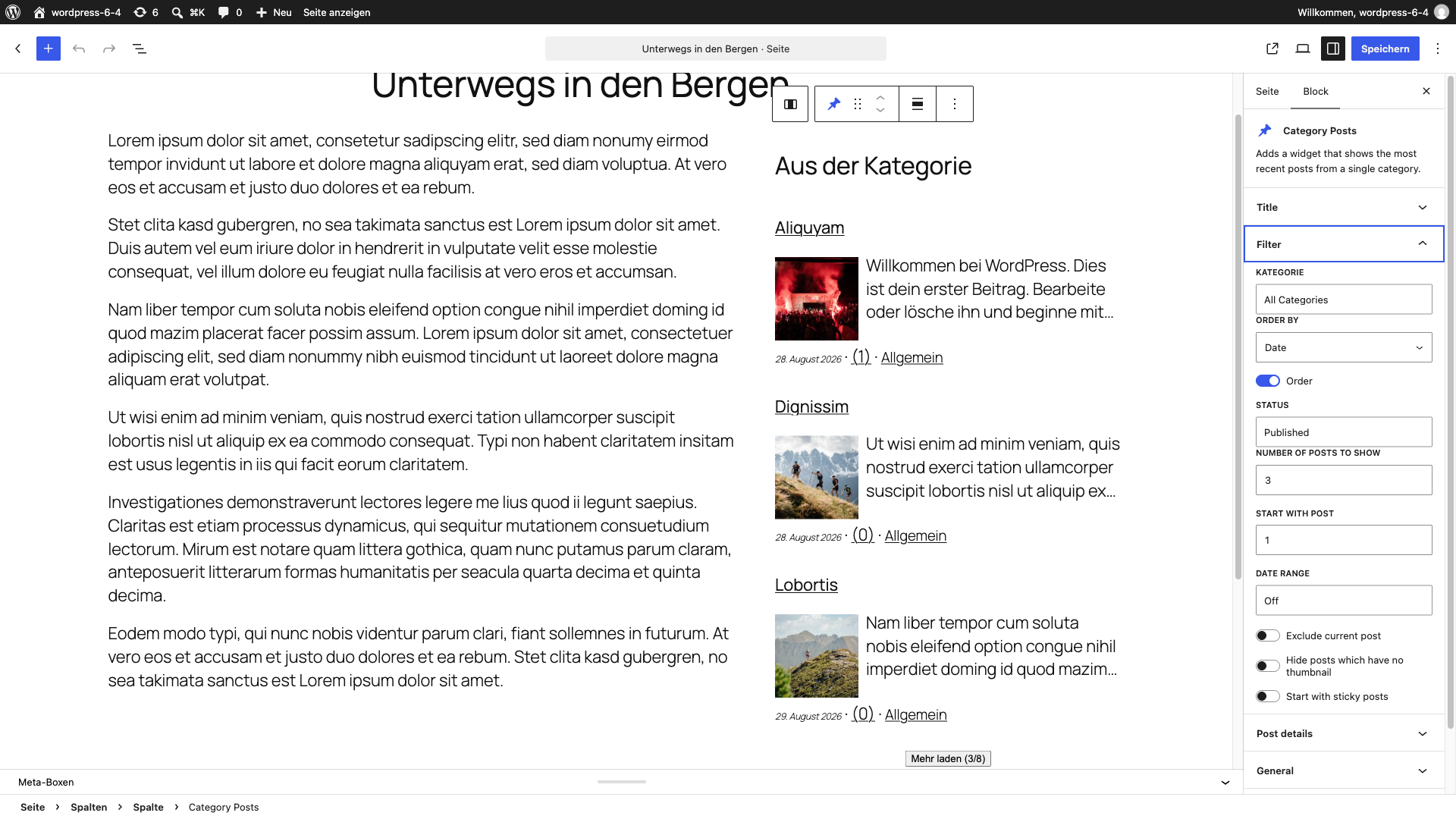The height and width of the screenshot is (819, 1456).
Task: Enable Exclude current post
Action: click(x=1268, y=635)
